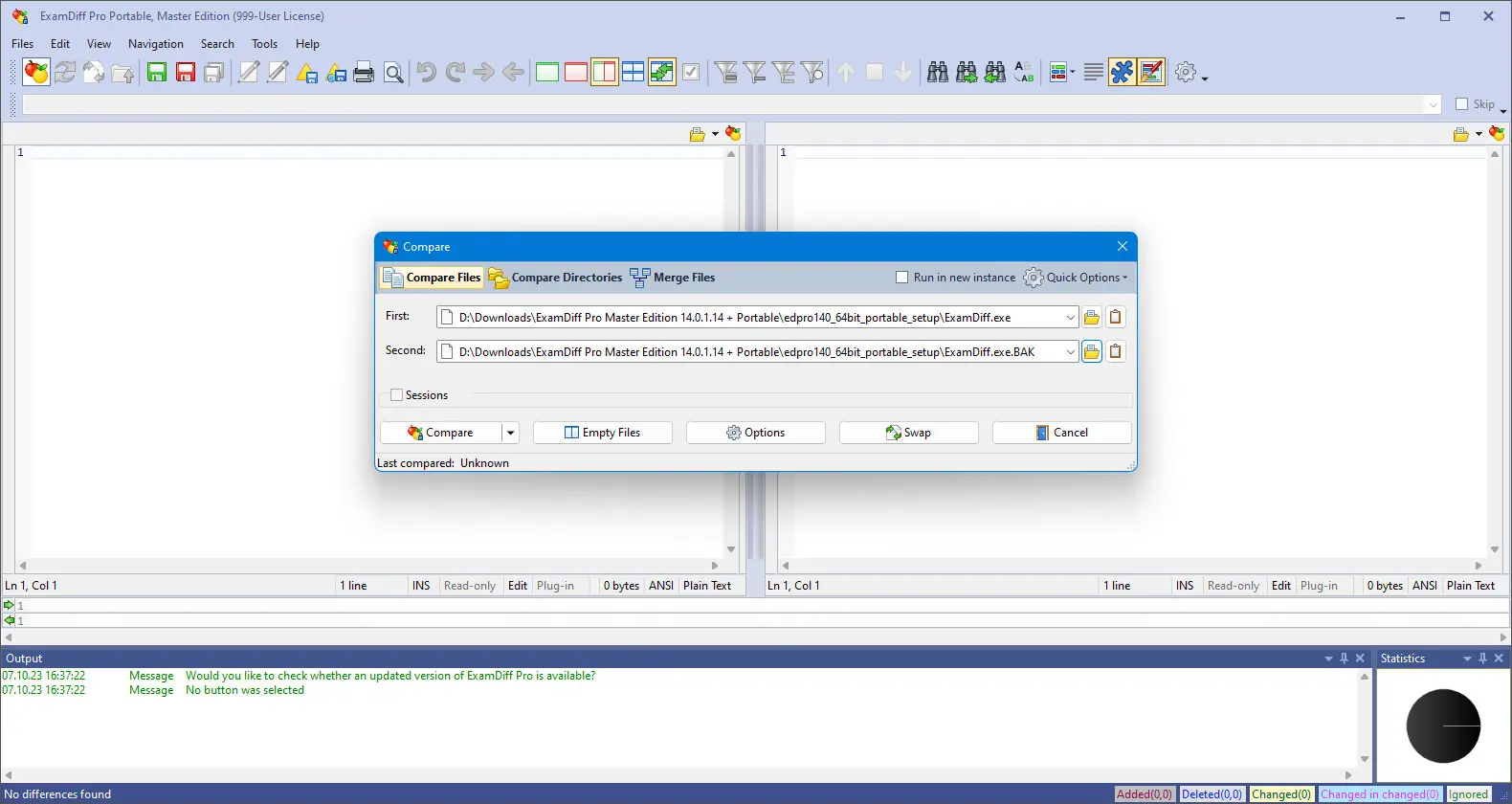
Task: Click the AB Replace icon in toolbar
Action: click(x=1024, y=72)
